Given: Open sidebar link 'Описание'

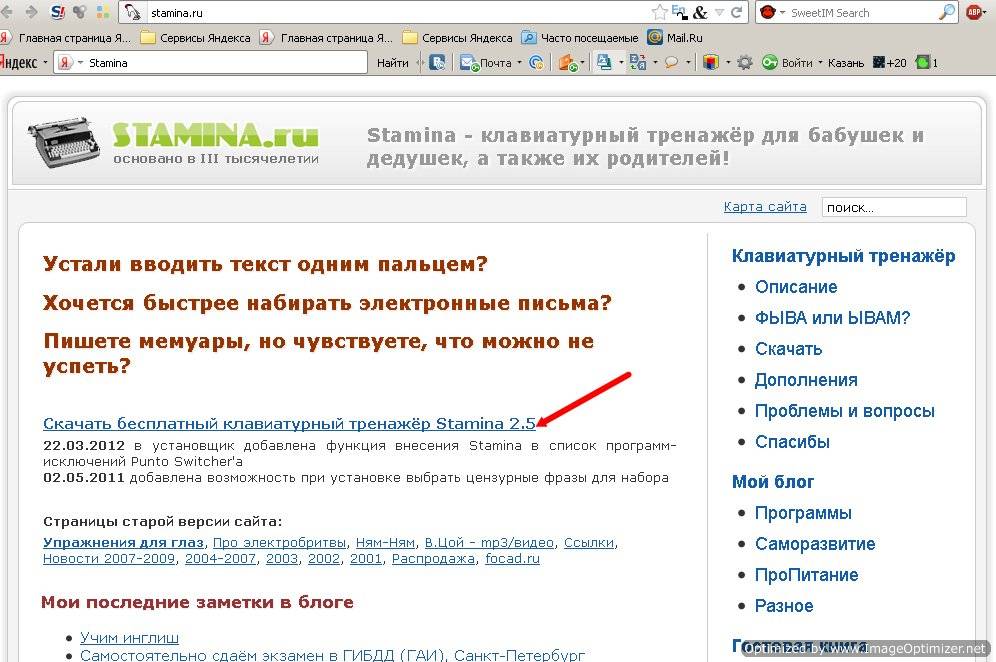Looking at the screenshot, I should click(x=796, y=287).
